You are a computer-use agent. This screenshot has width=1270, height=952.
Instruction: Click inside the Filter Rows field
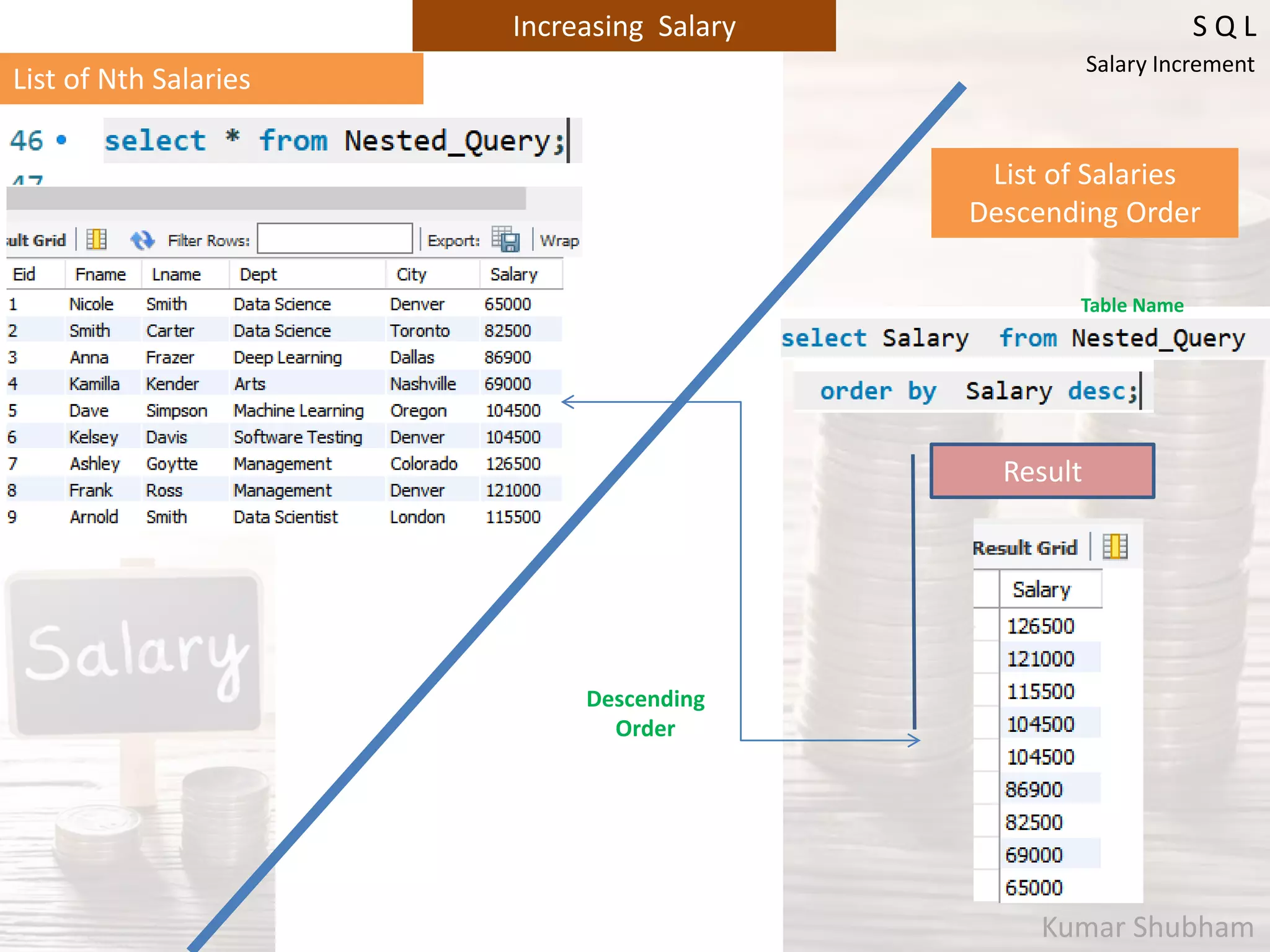(x=334, y=239)
